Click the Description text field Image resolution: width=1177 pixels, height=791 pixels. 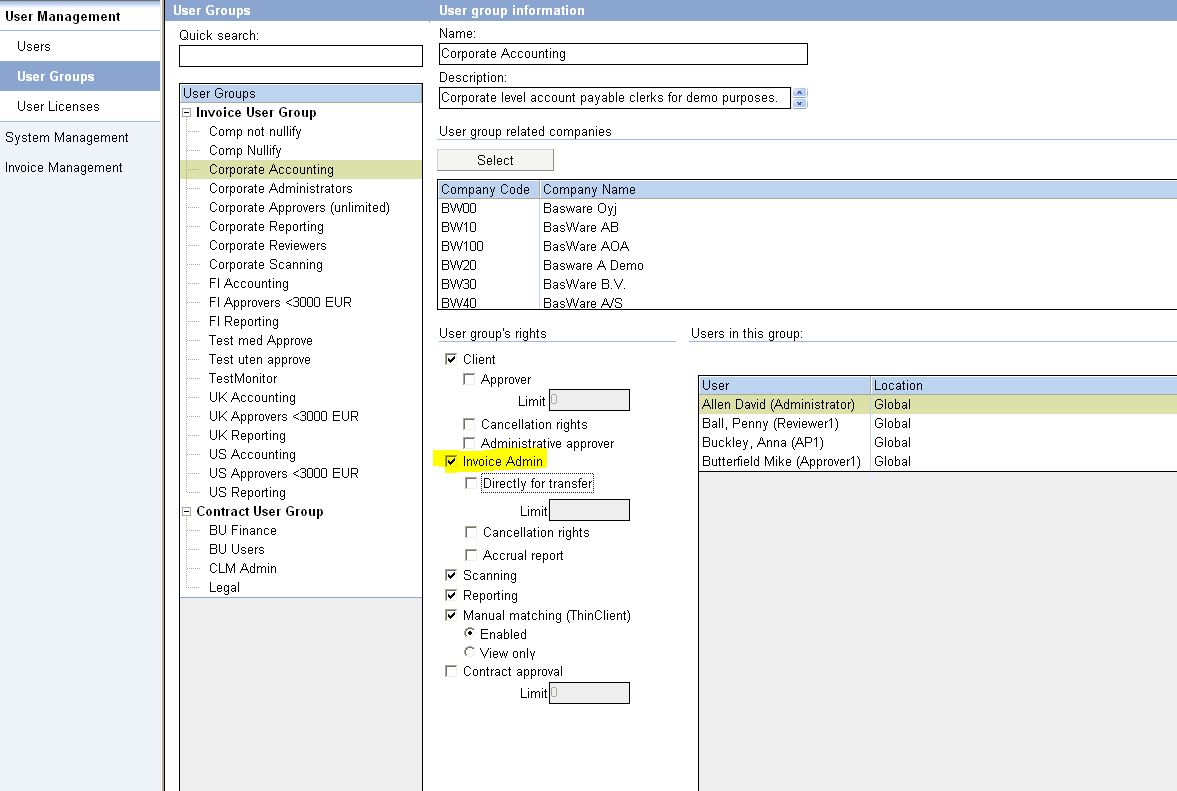pos(615,98)
